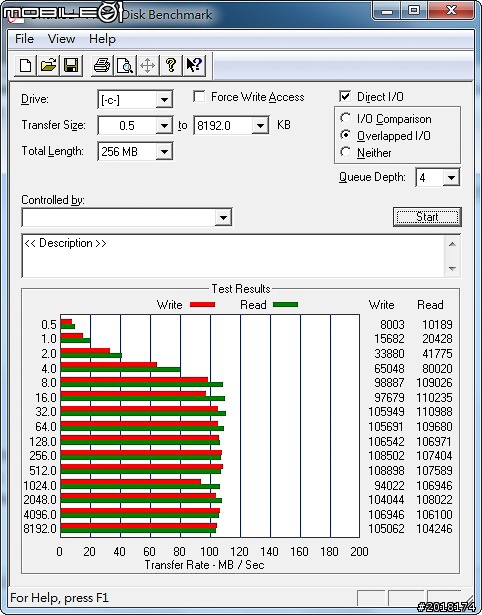Click the Transfer Rate - MB / Sec label

coord(204,565)
